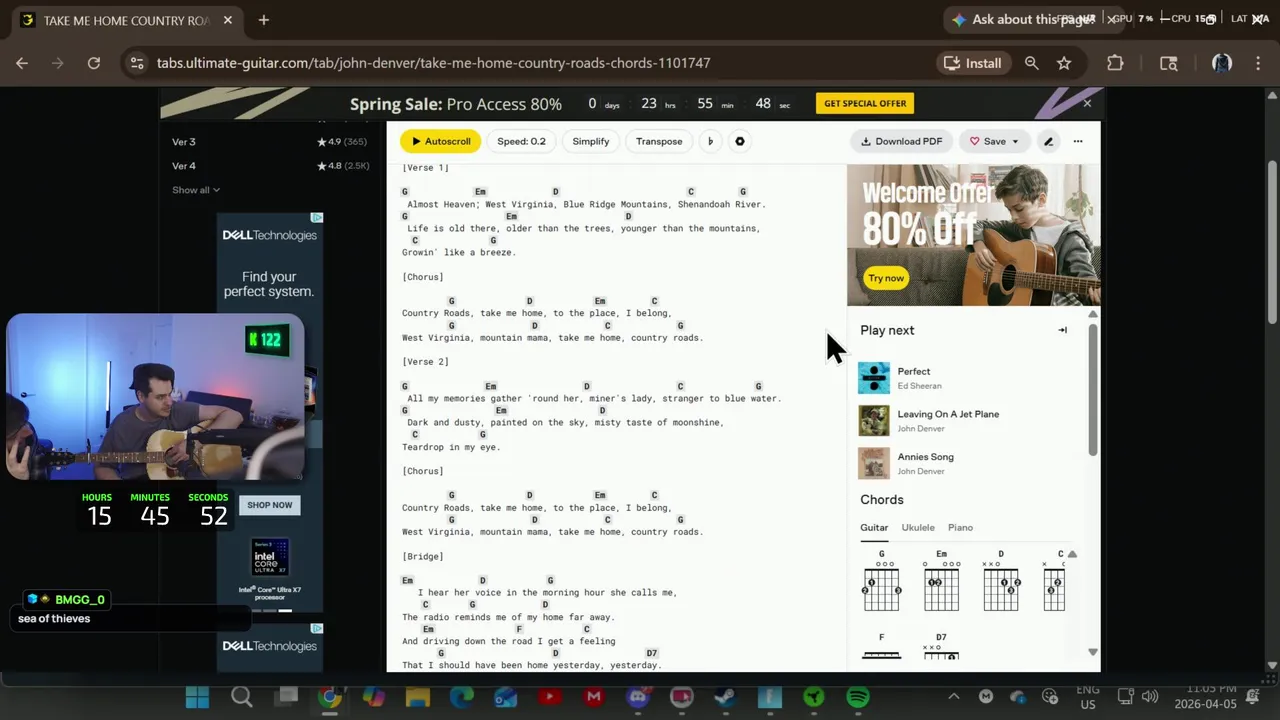Open File Explorer from taskbar
This screenshot has height=720, width=1280.
click(x=417, y=697)
